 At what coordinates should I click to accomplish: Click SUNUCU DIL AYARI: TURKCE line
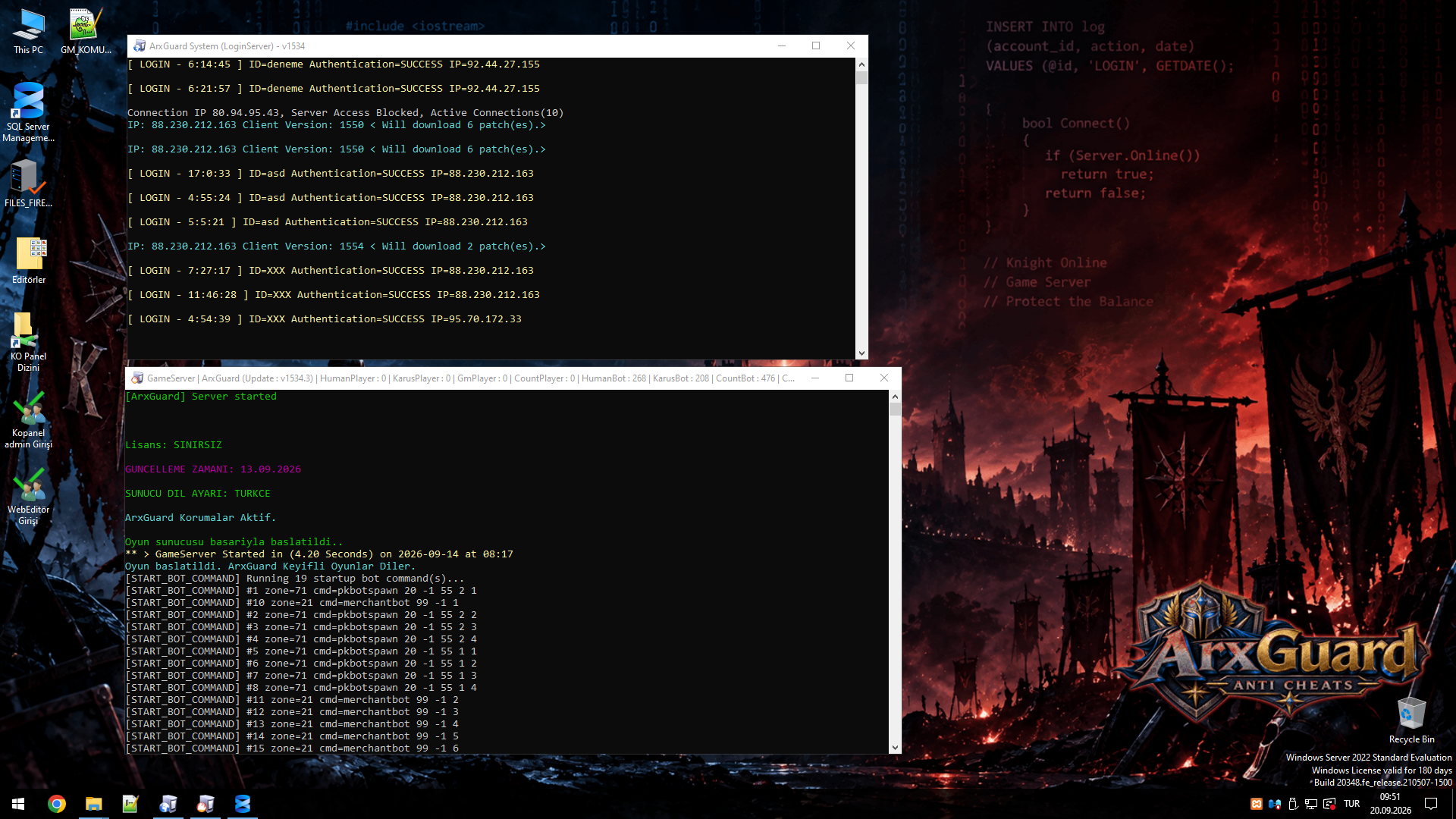(x=198, y=494)
